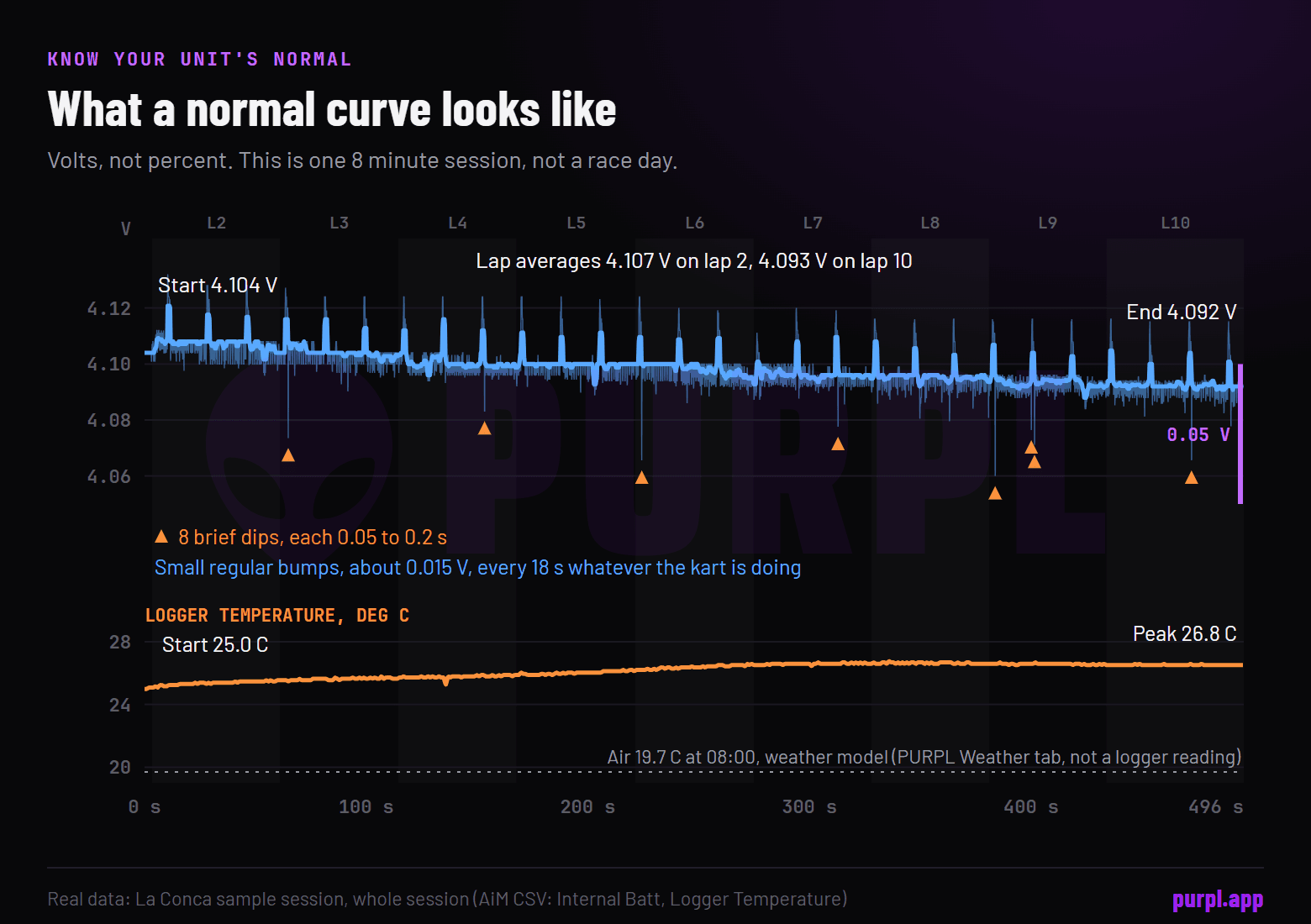The height and width of the screenshot is (924, 1311).
Task: Click the "100 s" time axis label
Action: (x=366, y=807)
